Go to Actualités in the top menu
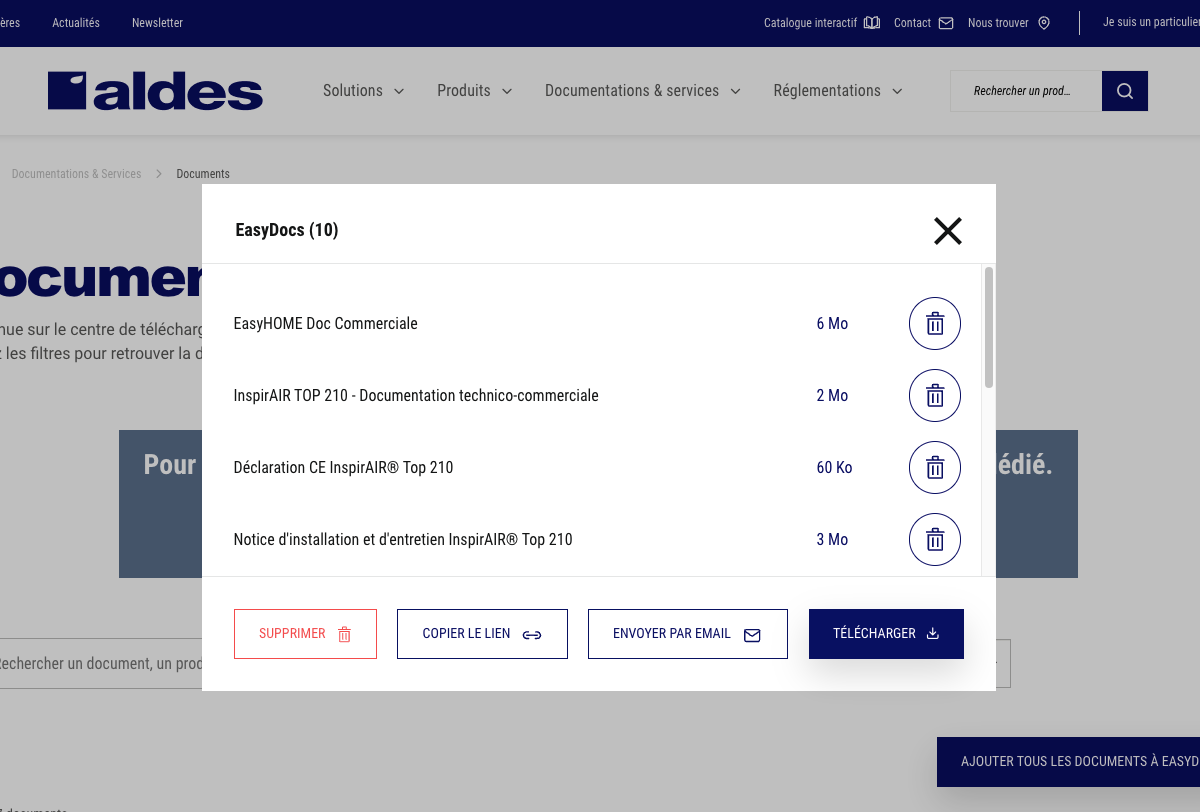The width and height of the screenshot is (1200, 812). tap(76, 22)
